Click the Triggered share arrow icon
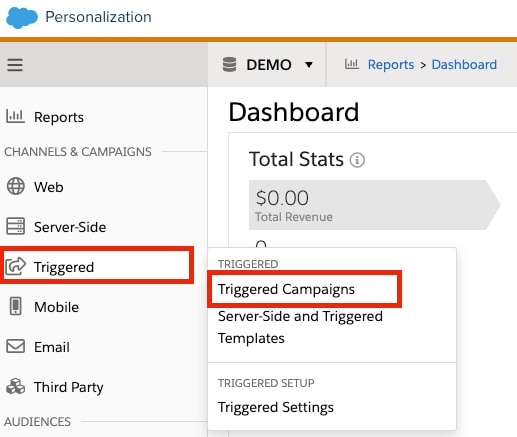The height and width of the screenshot is (437, 517). [x=15, y=266]
